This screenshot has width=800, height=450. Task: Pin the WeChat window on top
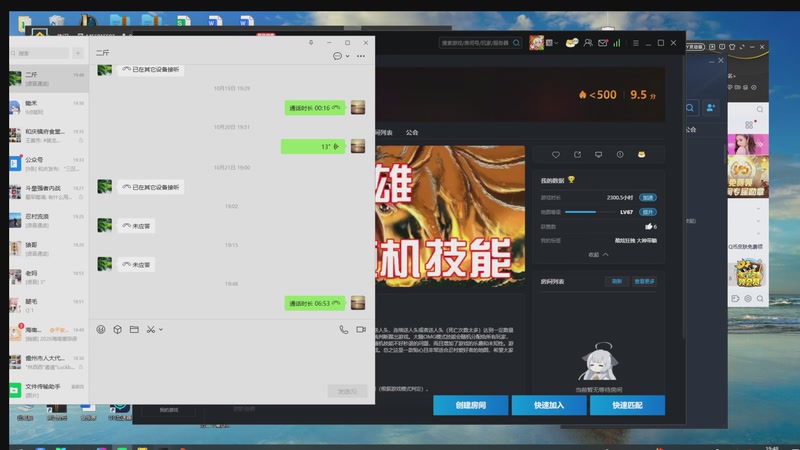(x=311, y=42)
